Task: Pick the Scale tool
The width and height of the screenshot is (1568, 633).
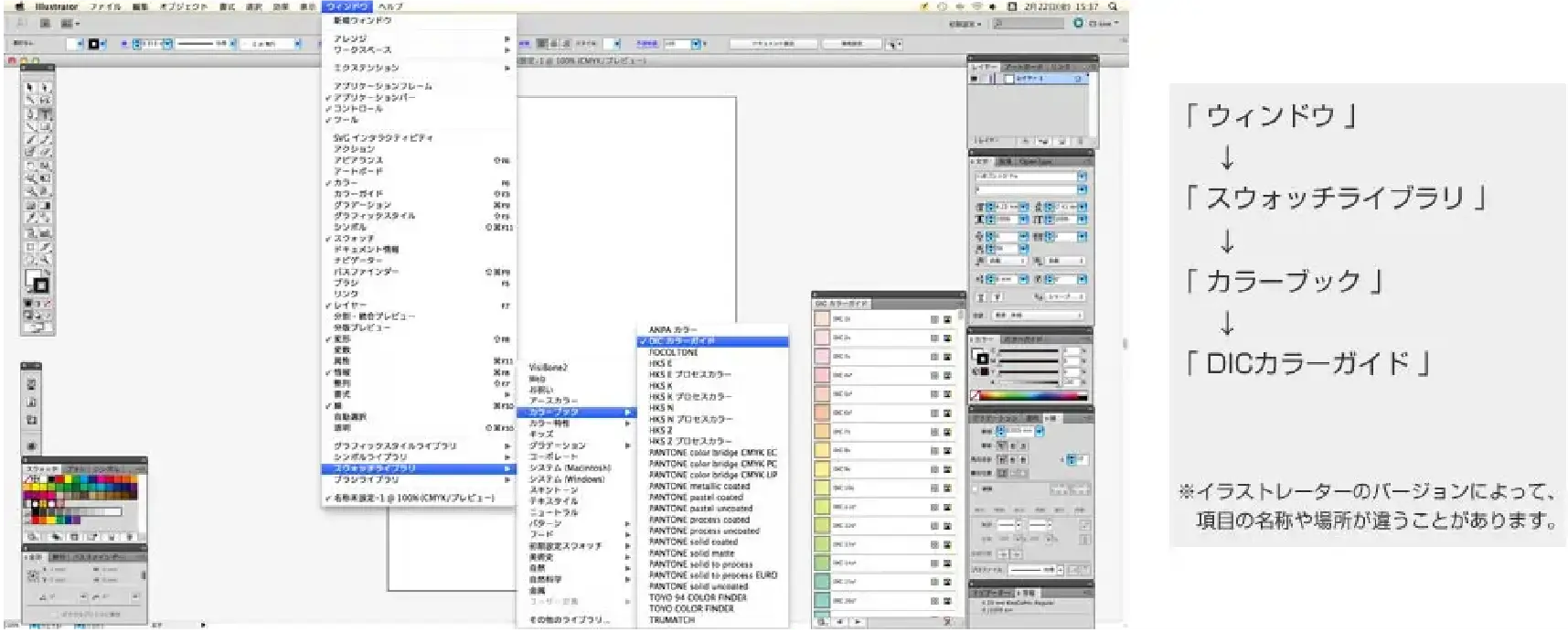Action: 46,166
